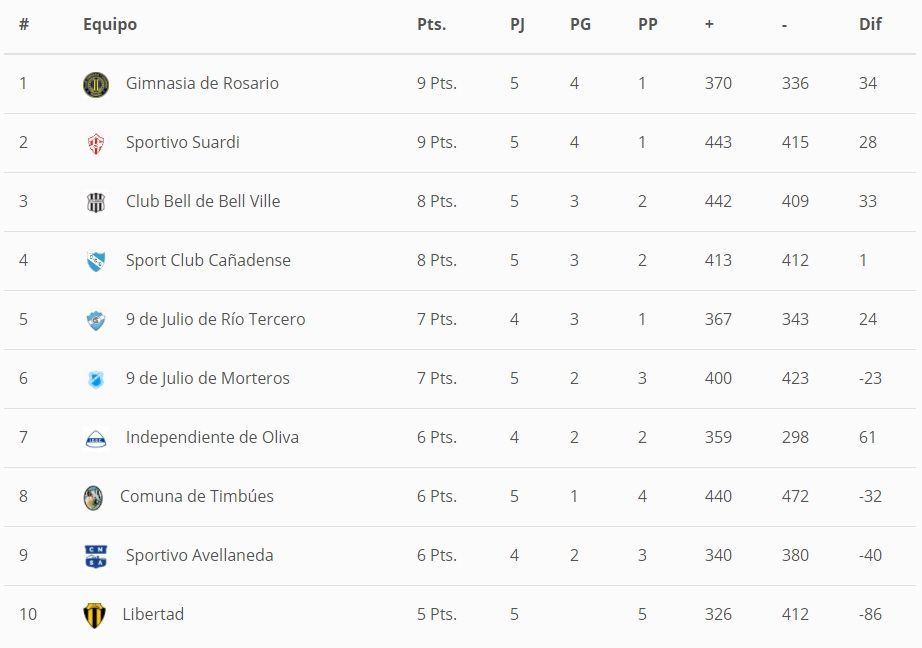Click the Gimnasia de Rosario team logo

click(96, 84)
